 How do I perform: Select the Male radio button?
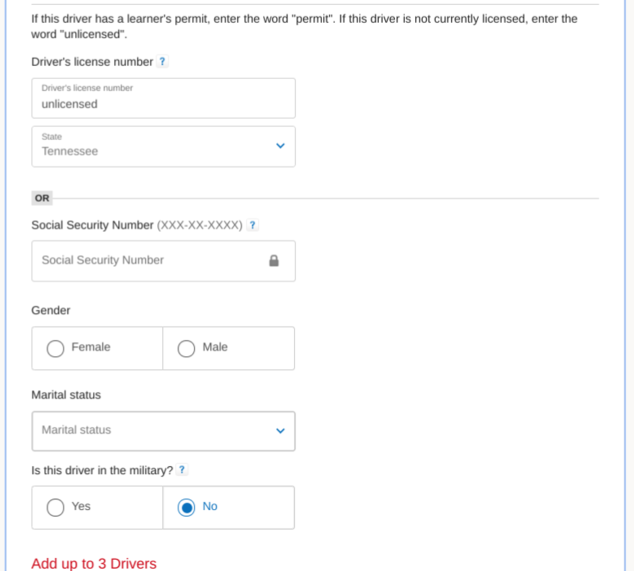click(x=186, y=348)
